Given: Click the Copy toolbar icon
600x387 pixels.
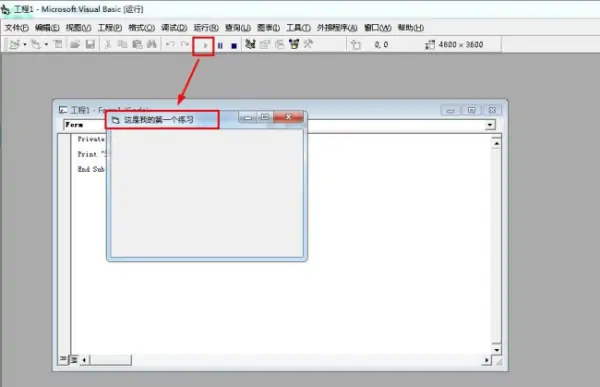Looking at the screenshot, I should tap(122, 44).
